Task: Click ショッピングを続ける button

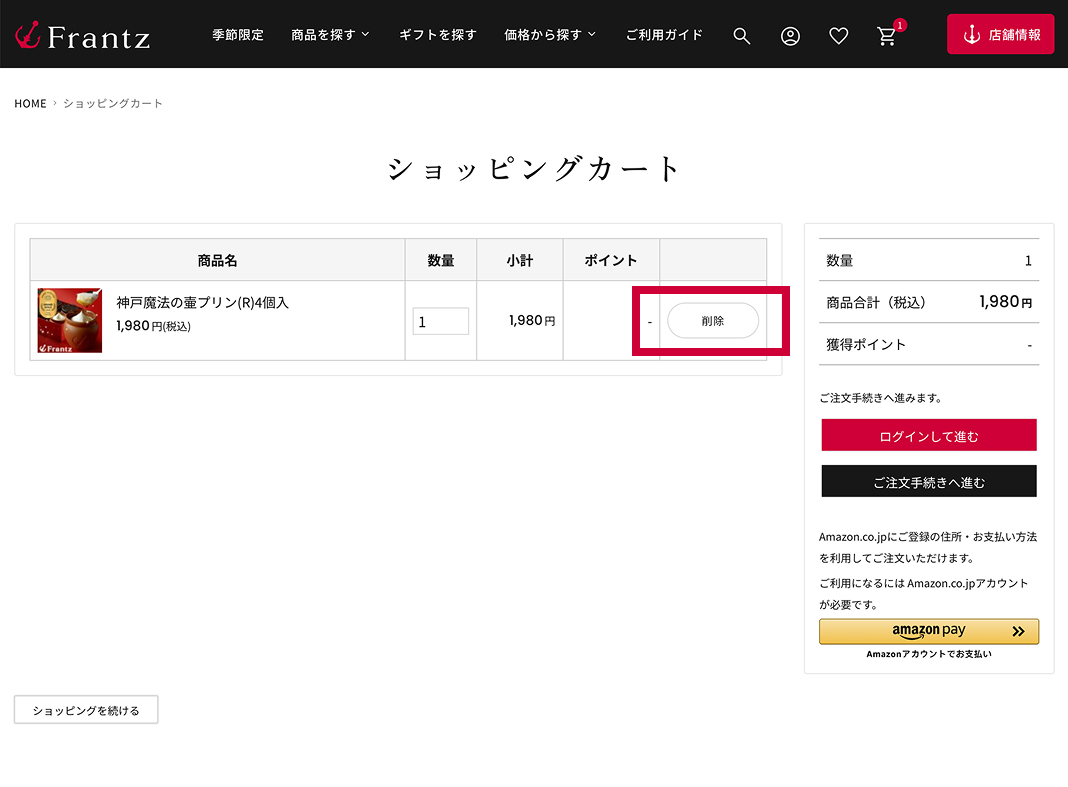Action: 86,710
